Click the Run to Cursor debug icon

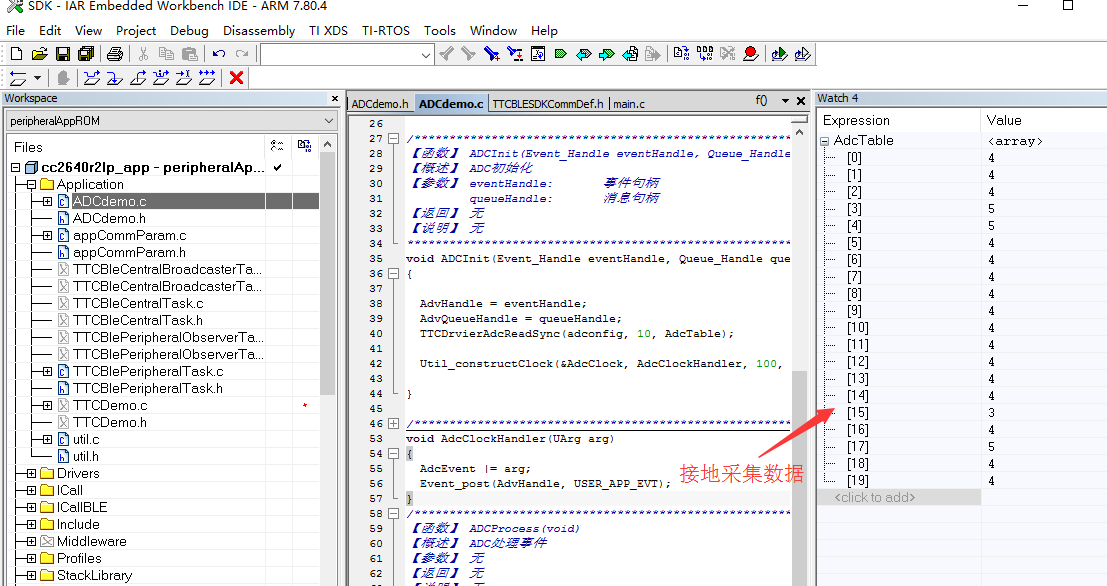(184, 78)
